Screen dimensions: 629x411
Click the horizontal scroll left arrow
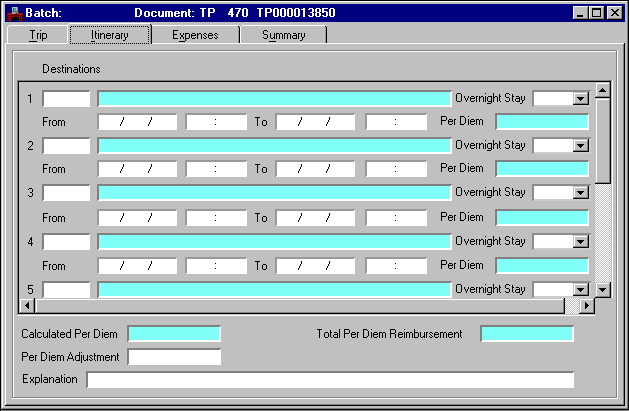[x=27, y=306]
